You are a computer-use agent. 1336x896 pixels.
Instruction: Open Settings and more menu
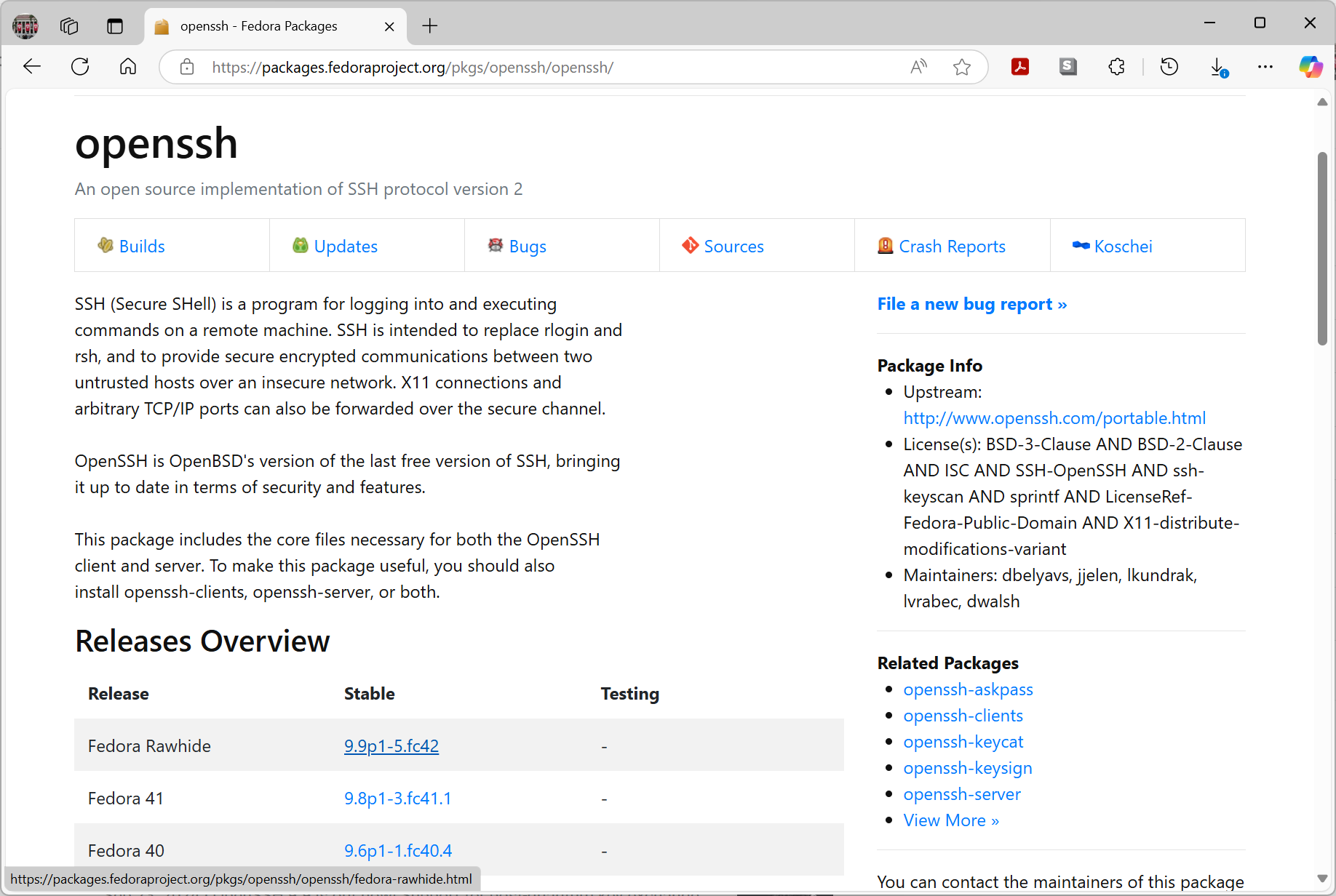pyautogui.click(x=1265, y=67)
